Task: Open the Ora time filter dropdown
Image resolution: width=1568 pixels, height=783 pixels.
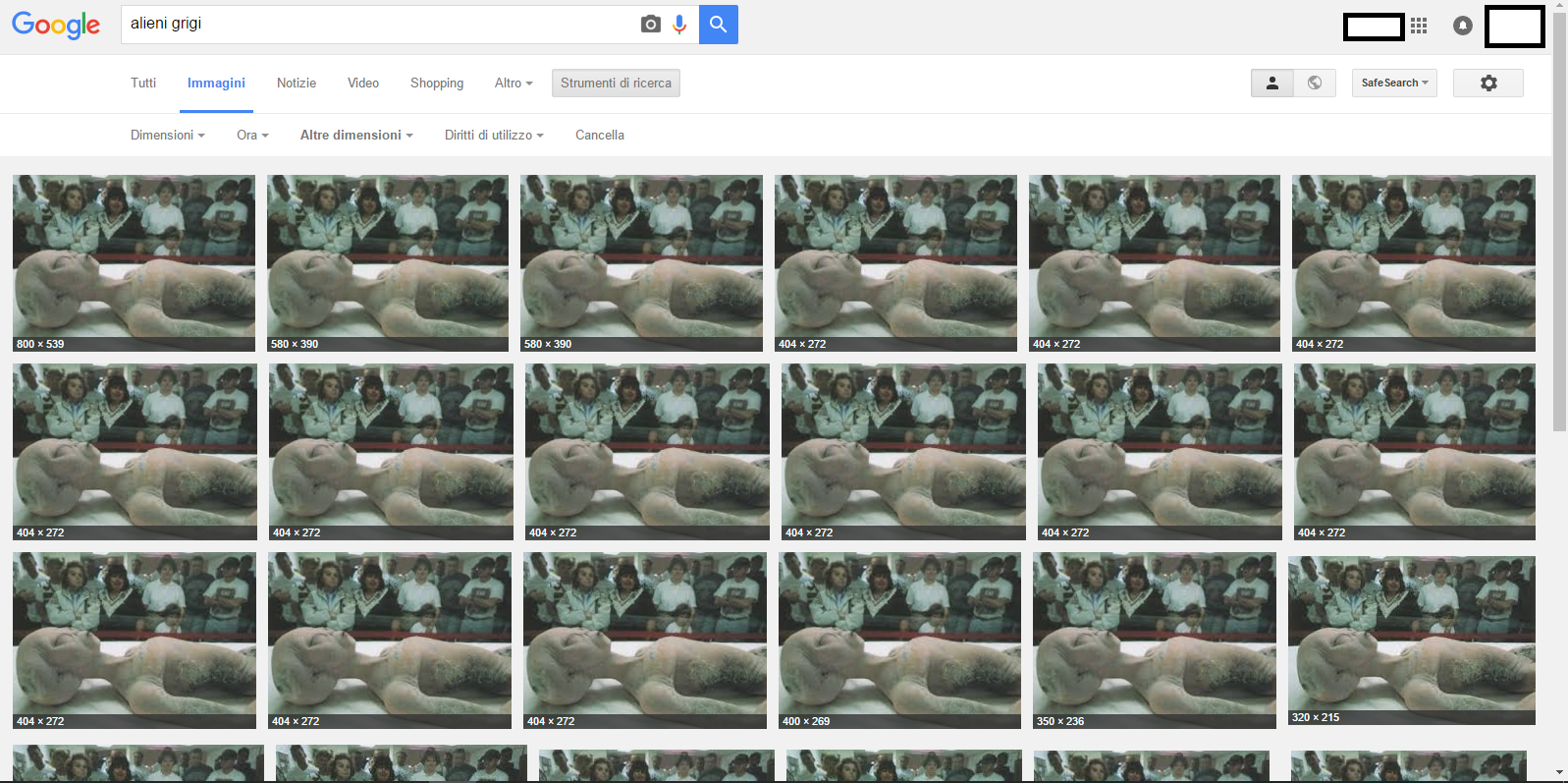Action: (x=252, y=136)
